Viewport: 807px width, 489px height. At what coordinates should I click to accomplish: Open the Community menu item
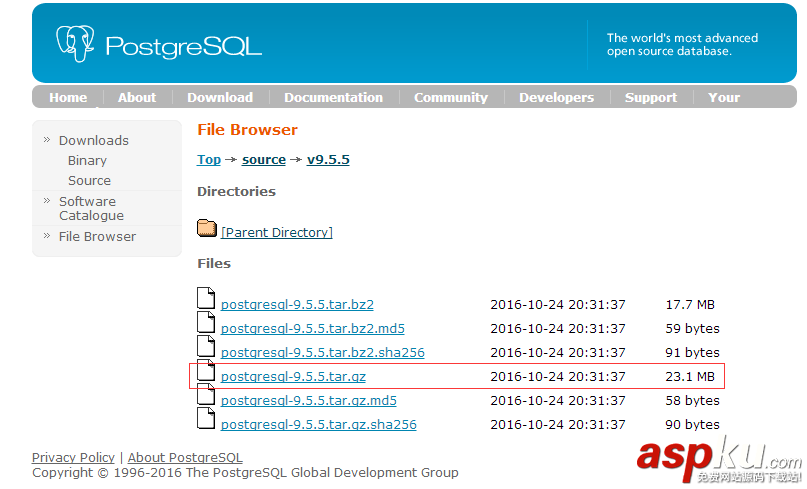(451, 97)
